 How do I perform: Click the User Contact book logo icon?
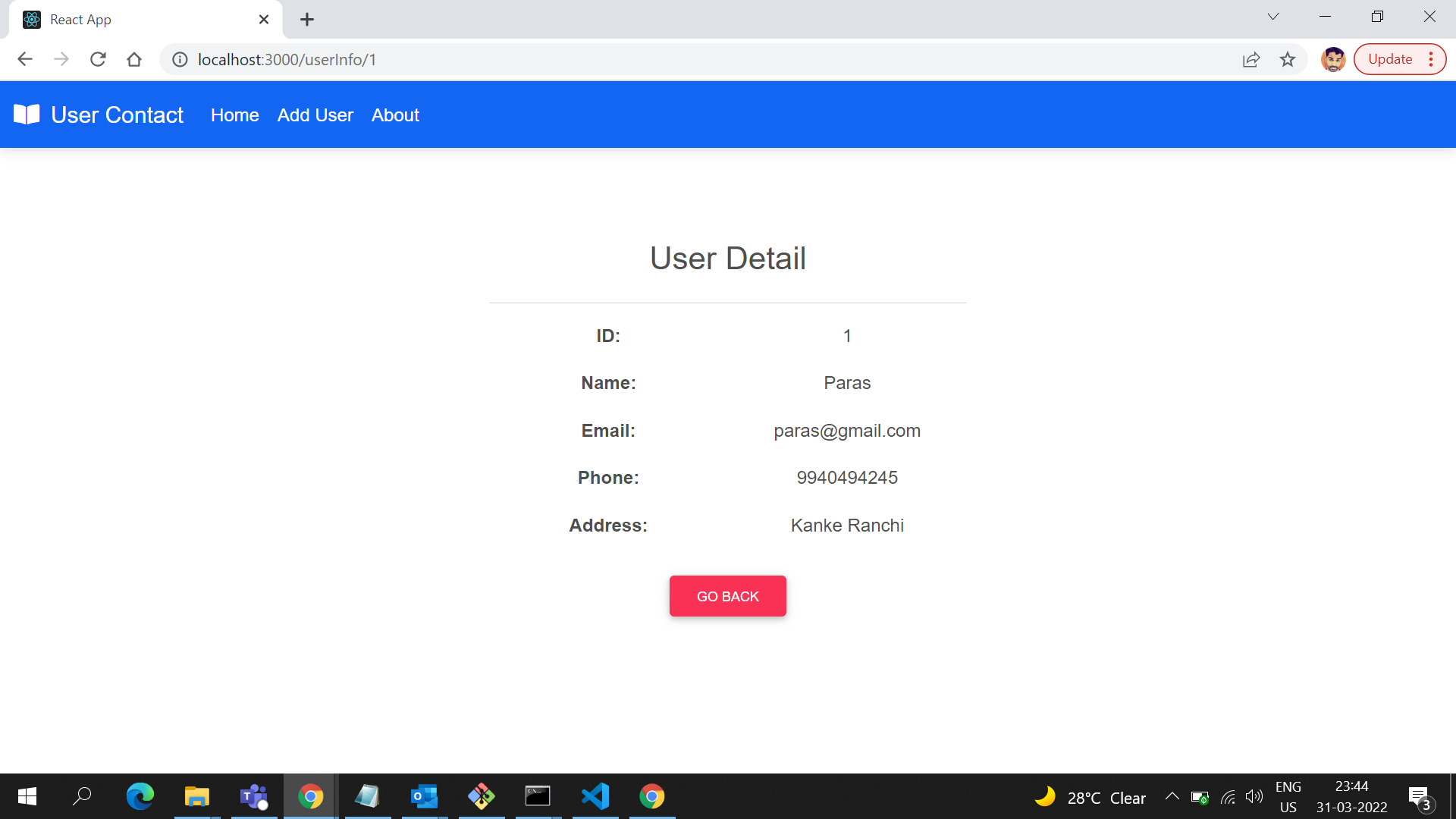[27, 115]
